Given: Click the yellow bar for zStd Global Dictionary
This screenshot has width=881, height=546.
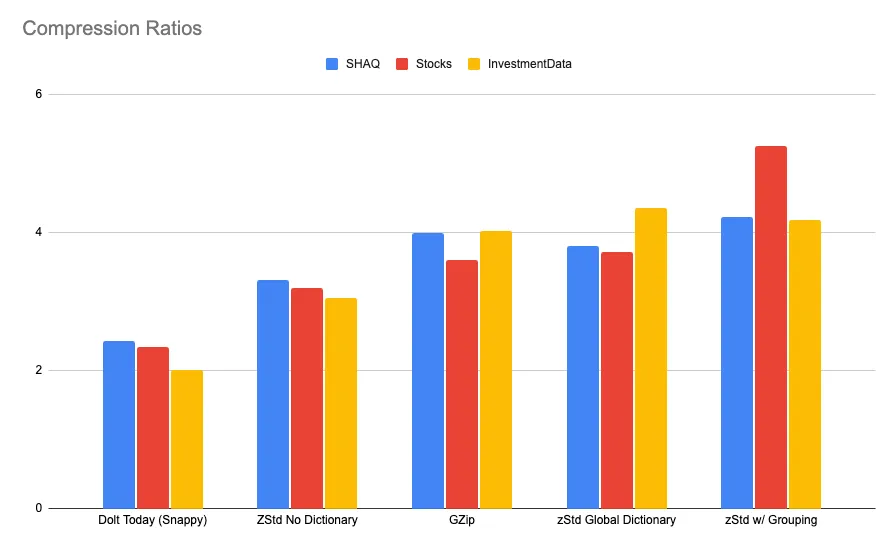Looking at the screenshot, I should (650, 358).
